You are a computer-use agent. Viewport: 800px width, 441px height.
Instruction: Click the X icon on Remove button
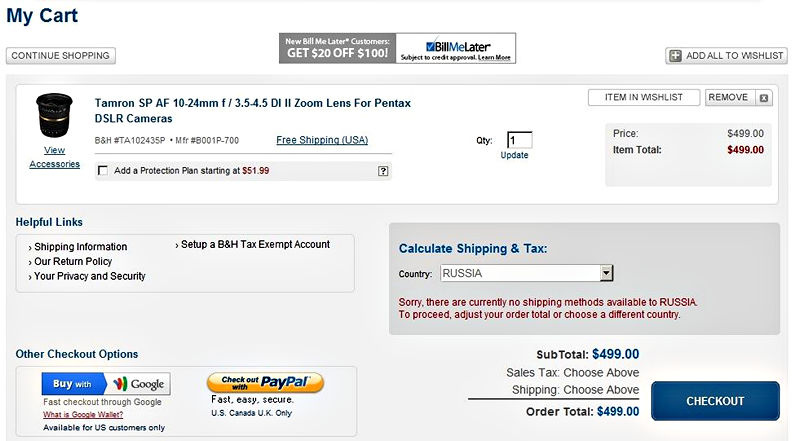coord(764,98)
